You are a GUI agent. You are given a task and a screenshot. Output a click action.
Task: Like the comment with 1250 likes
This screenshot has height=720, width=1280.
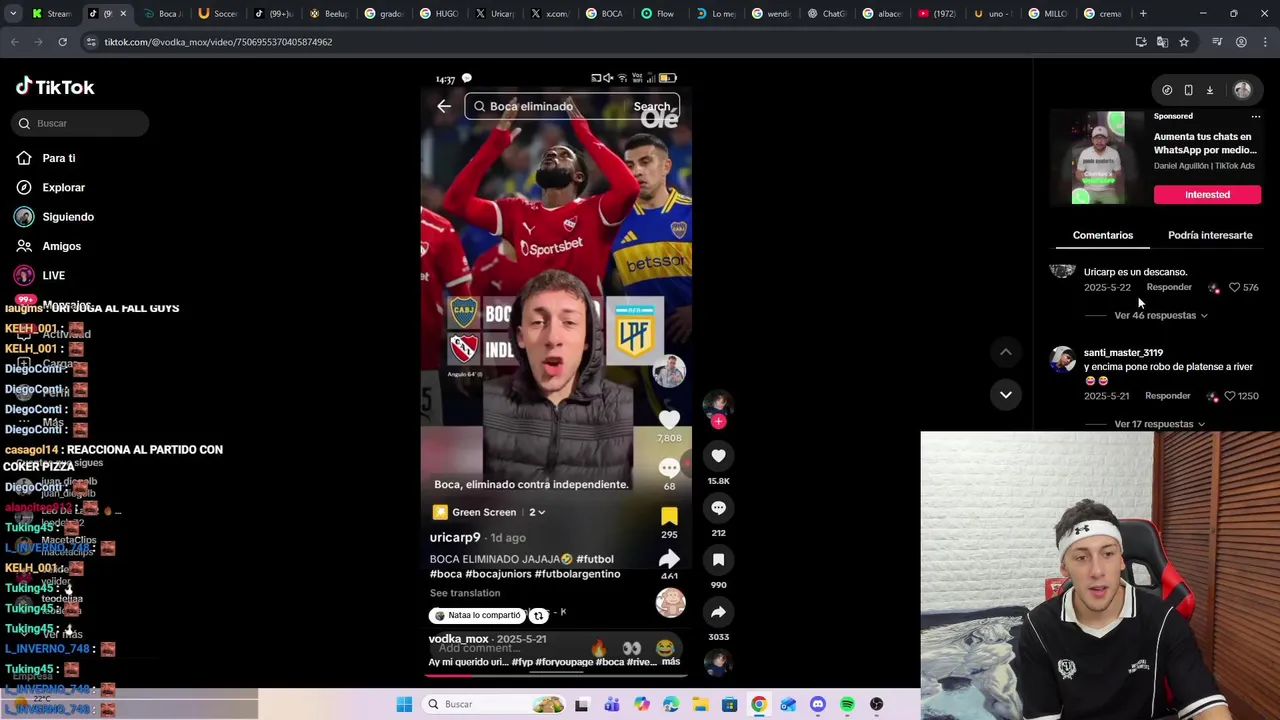[1229, 396]
